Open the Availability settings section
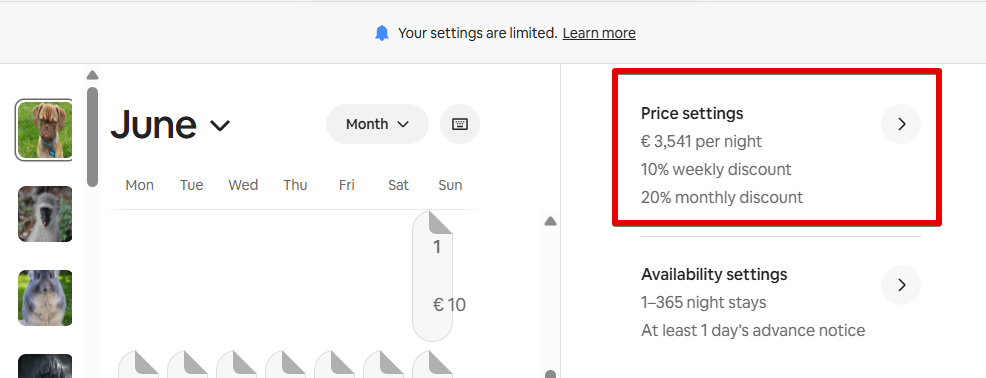Viewport: 986px width, 378px height. click(x=780, y=303)
